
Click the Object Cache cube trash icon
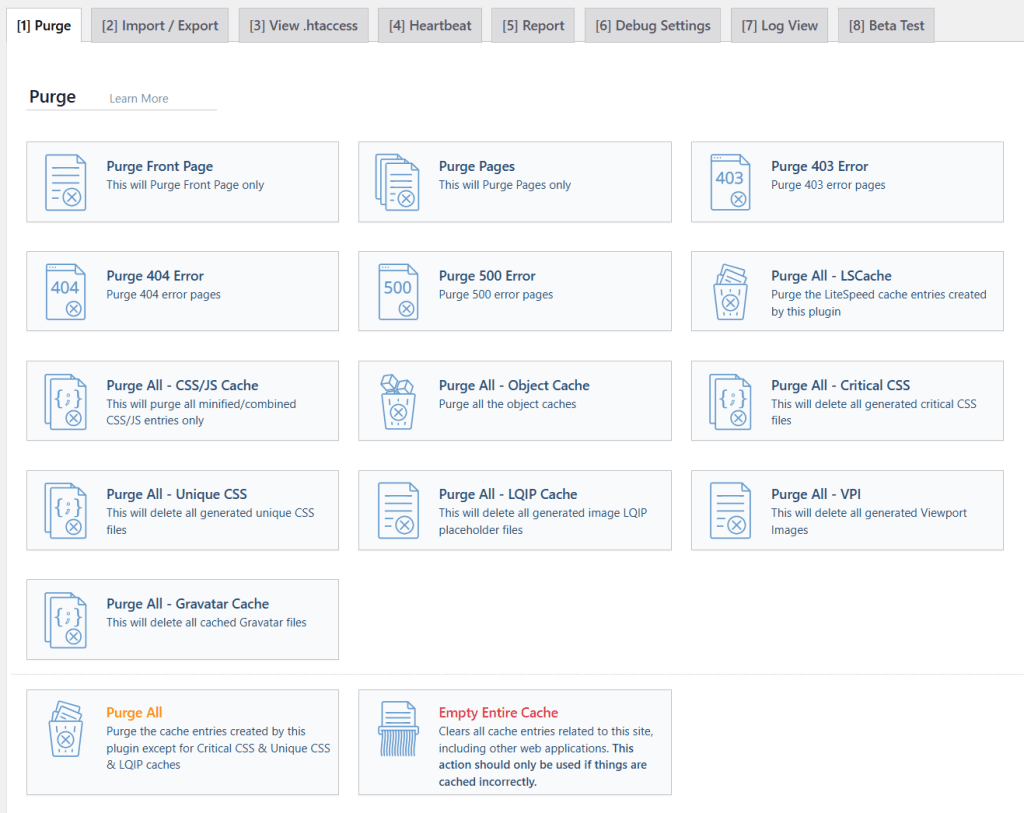(398, 400)
